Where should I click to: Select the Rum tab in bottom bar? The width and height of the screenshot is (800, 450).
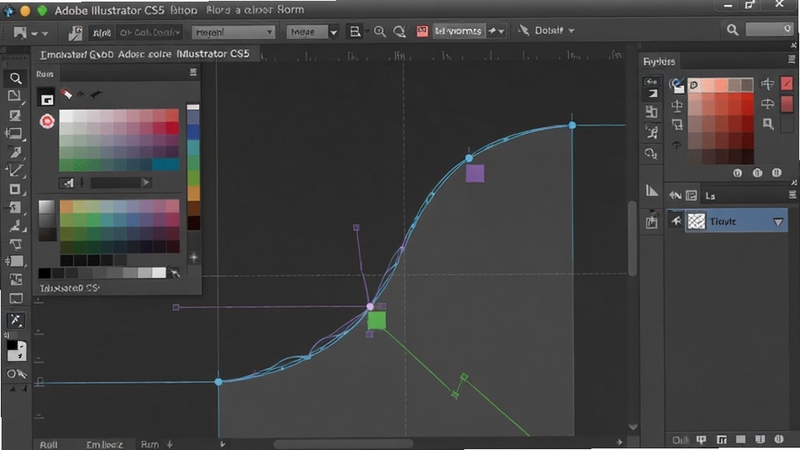pyautogui.click(x=149, y=445)
